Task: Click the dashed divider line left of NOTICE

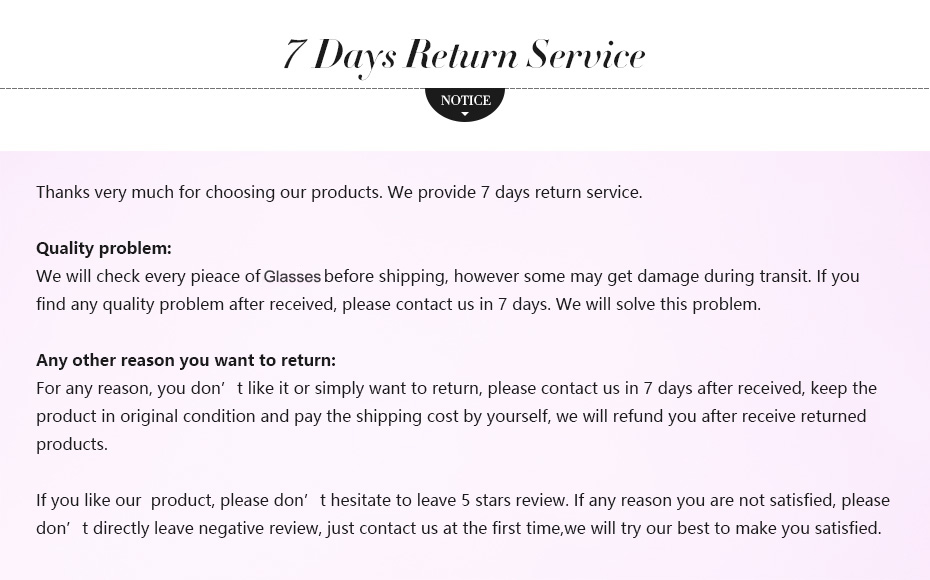Action: (200, 89)
